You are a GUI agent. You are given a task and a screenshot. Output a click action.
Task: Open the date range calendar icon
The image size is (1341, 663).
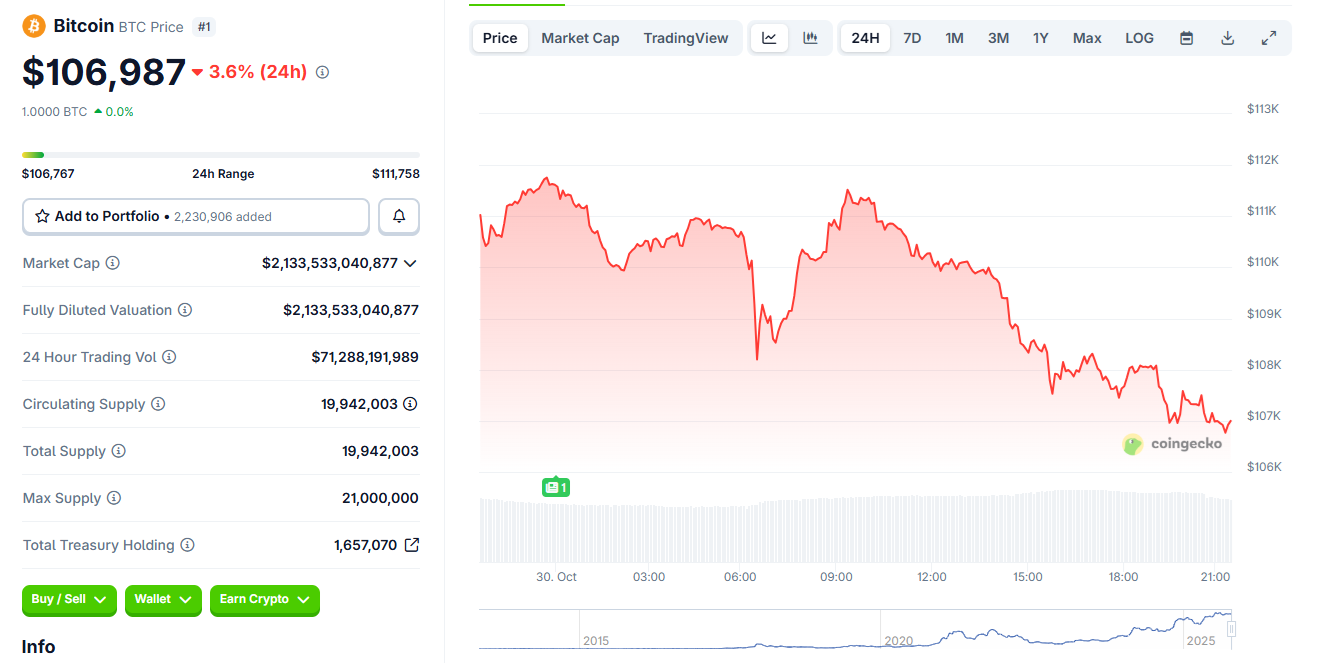coord(1186,37)
